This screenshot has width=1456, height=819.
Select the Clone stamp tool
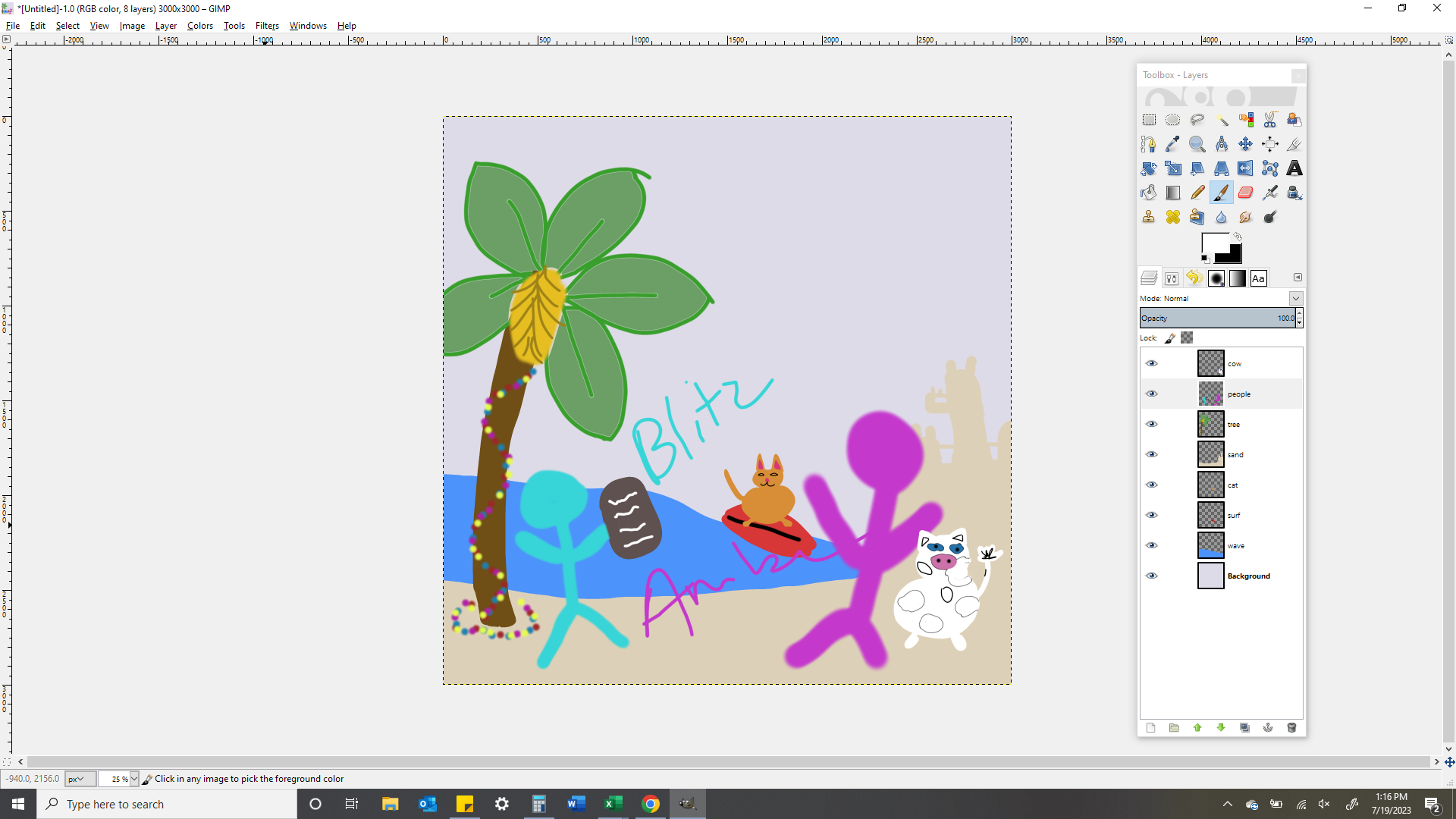(x=1149, y=217)
